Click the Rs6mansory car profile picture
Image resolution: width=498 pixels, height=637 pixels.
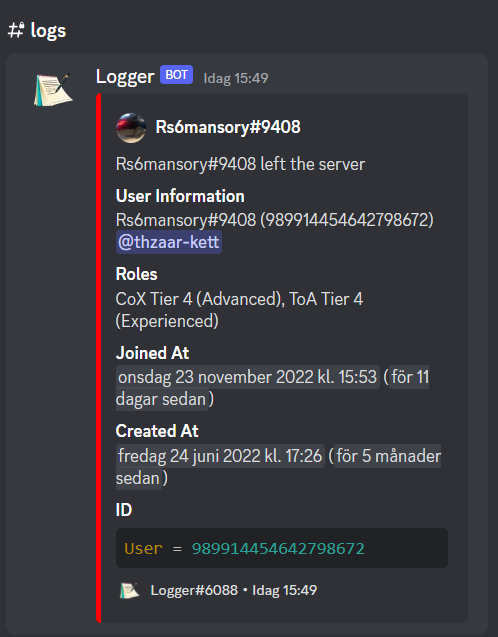tap(131, 128)
